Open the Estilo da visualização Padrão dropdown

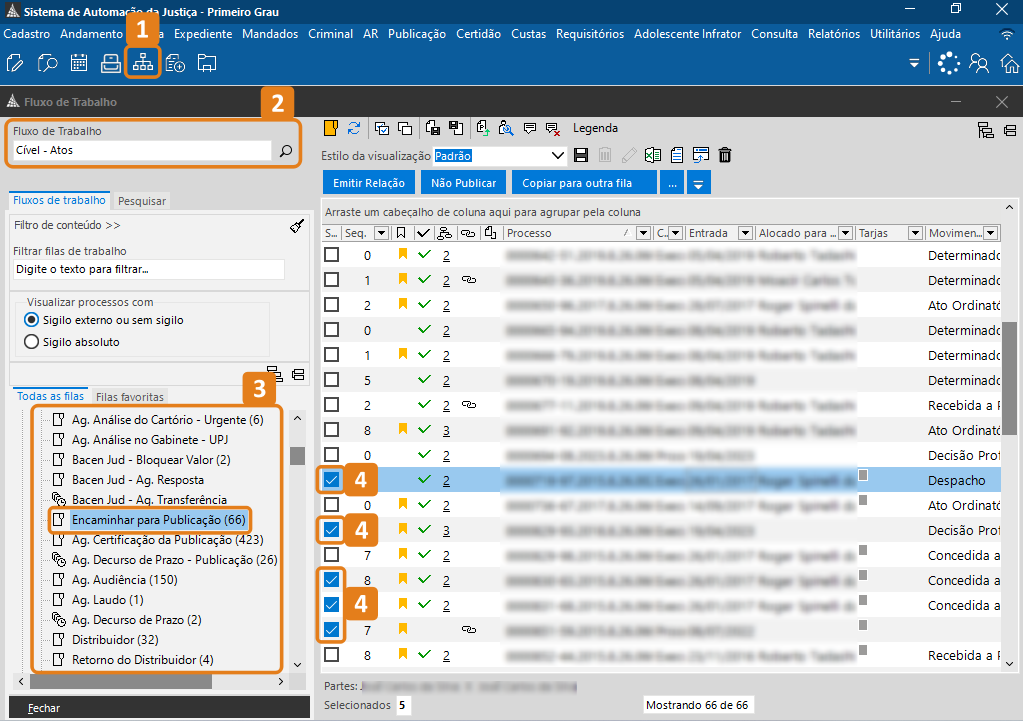pos(558,156)
